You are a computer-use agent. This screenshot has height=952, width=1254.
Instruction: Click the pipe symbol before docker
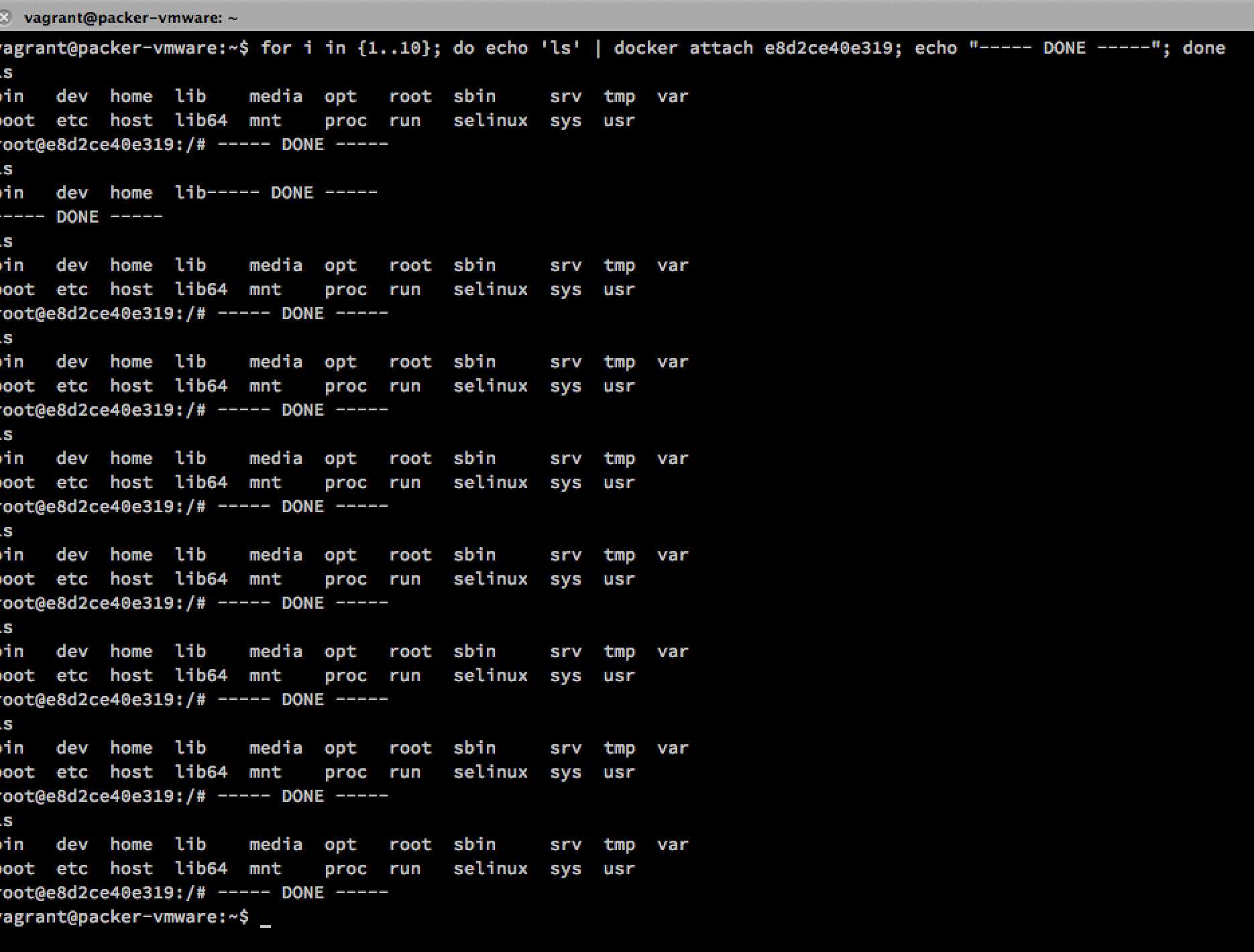click(597, 48)
